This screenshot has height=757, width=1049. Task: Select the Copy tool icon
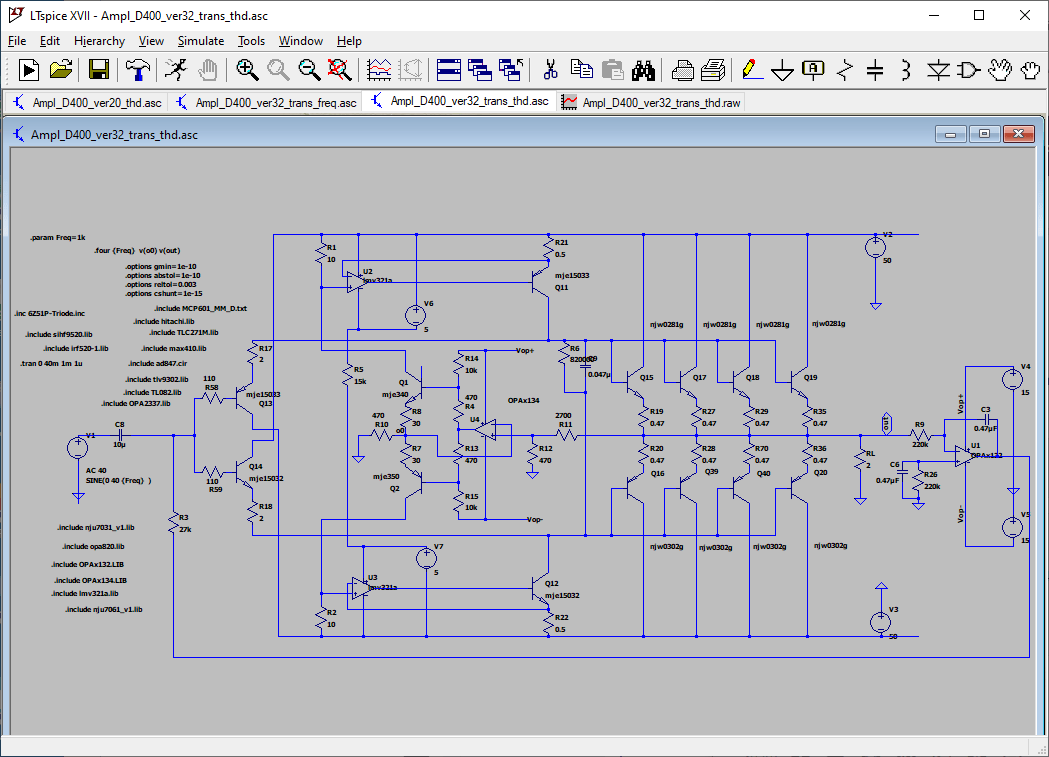click(581, 70)
